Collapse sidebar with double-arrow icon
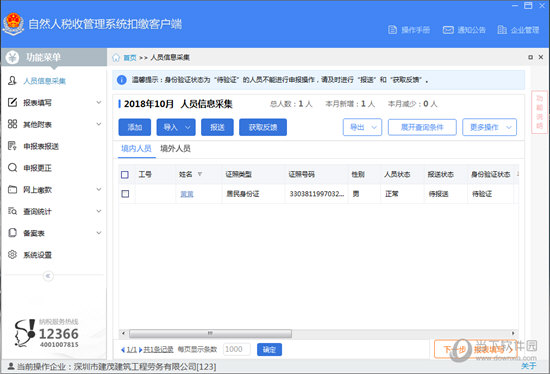 coord(48,276)
